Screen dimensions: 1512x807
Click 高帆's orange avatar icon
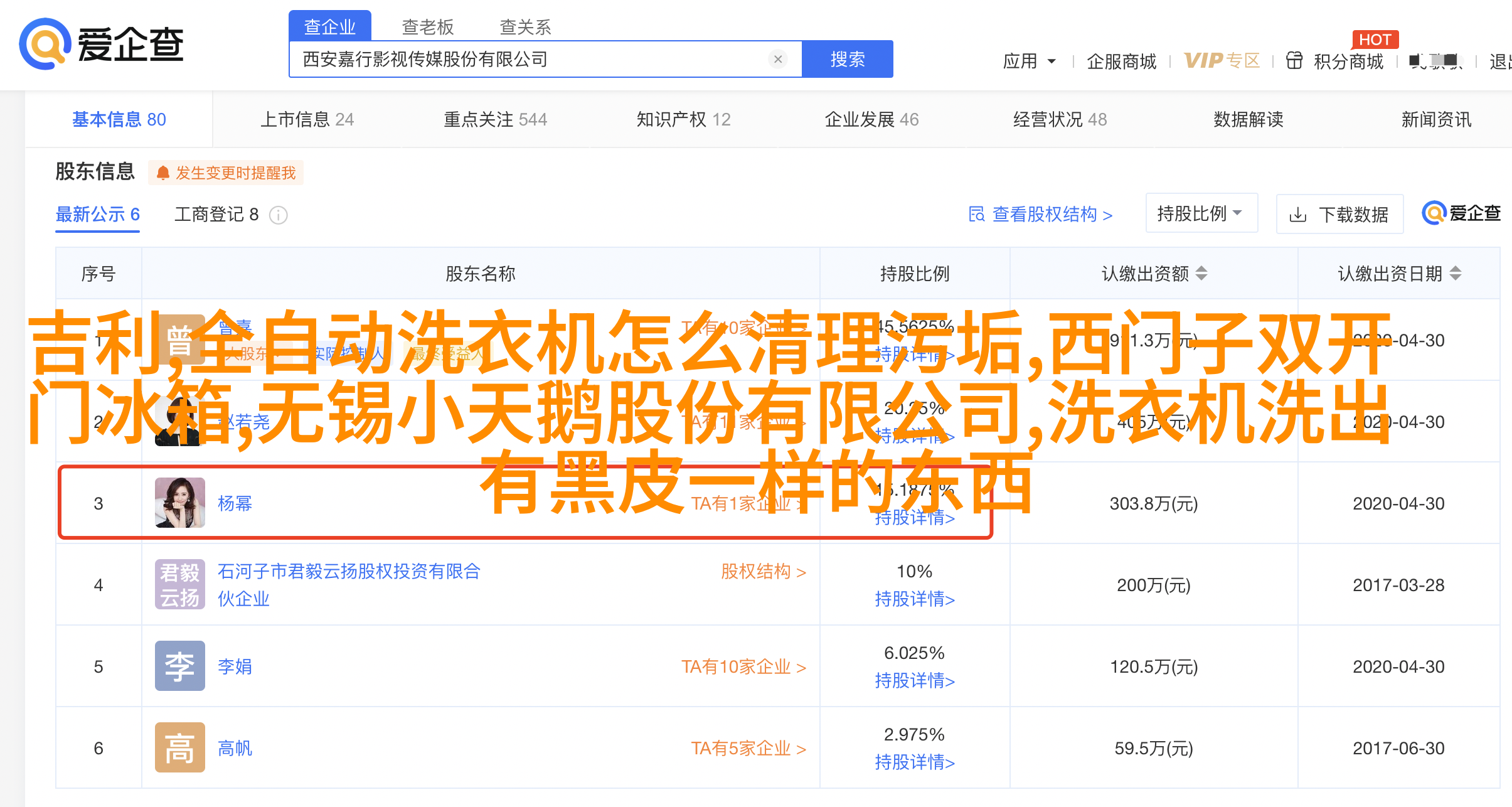(179, 747)
